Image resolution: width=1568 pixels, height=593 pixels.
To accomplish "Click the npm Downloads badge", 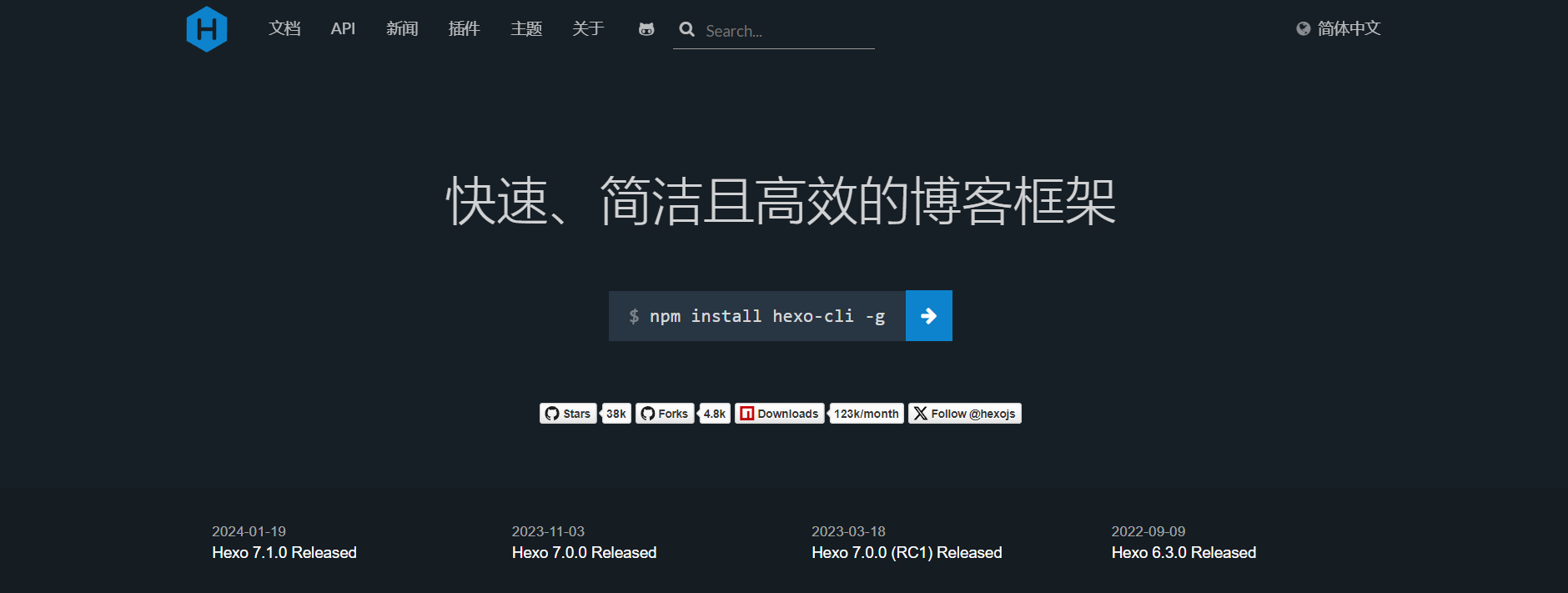I will 780,414.
